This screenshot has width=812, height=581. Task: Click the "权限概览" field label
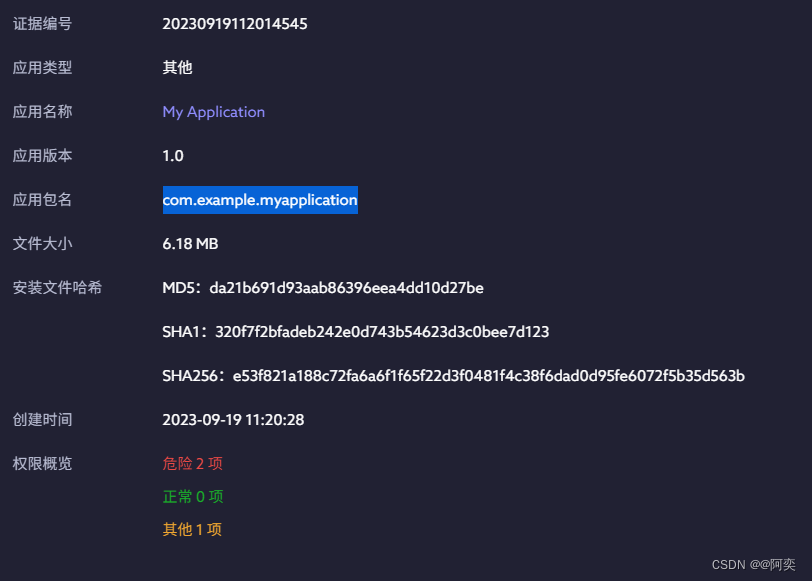tap(42, 463)
